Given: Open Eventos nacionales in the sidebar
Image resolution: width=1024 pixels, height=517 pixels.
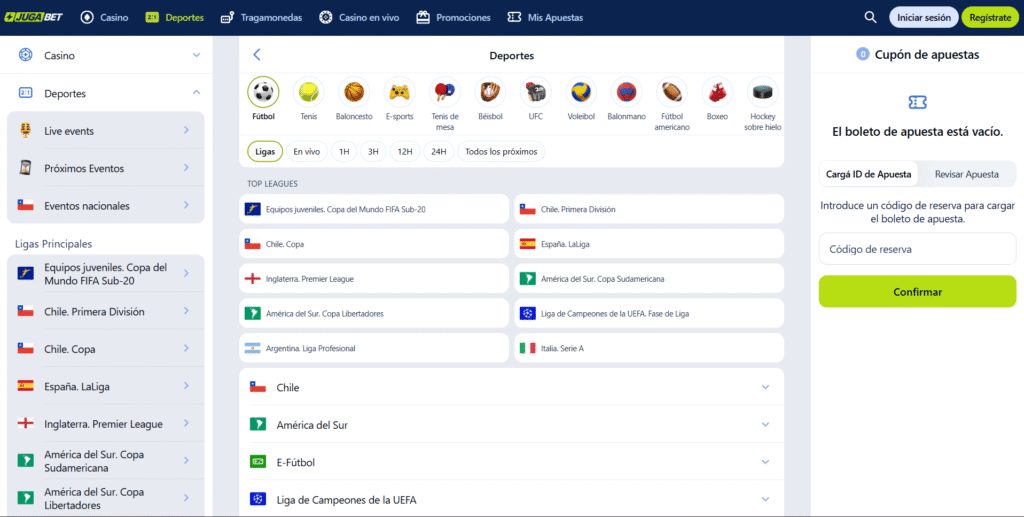Looking at the screenshot, I should point(106,206).
